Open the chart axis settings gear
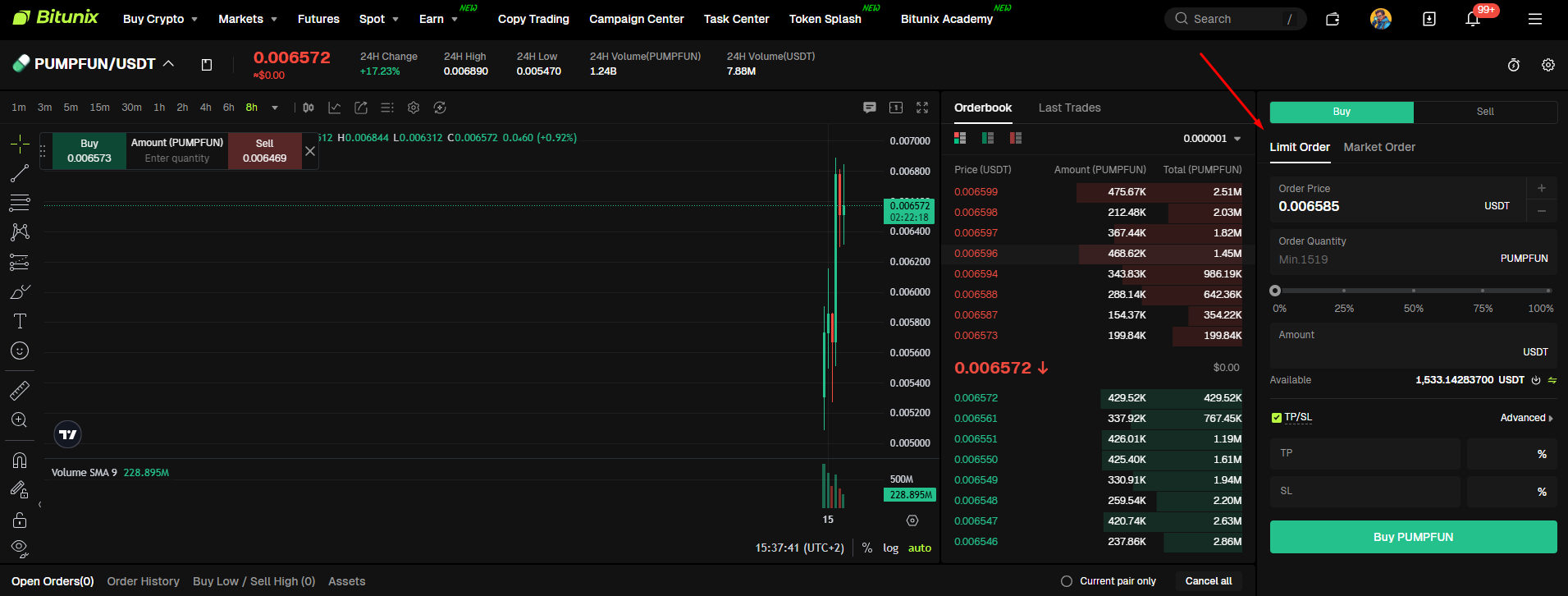The image size is (1568, 596). click(x=912, y=520)
